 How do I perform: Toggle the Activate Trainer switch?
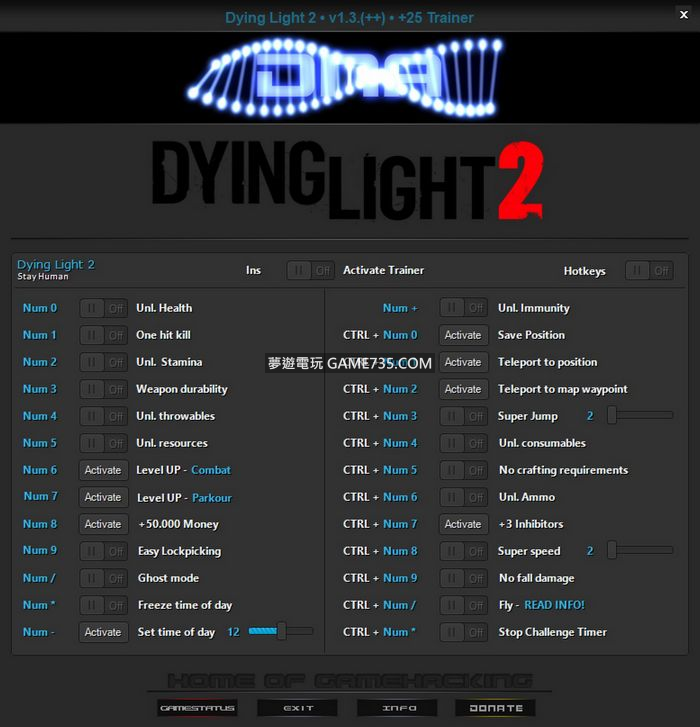click(x=311, y=270)
